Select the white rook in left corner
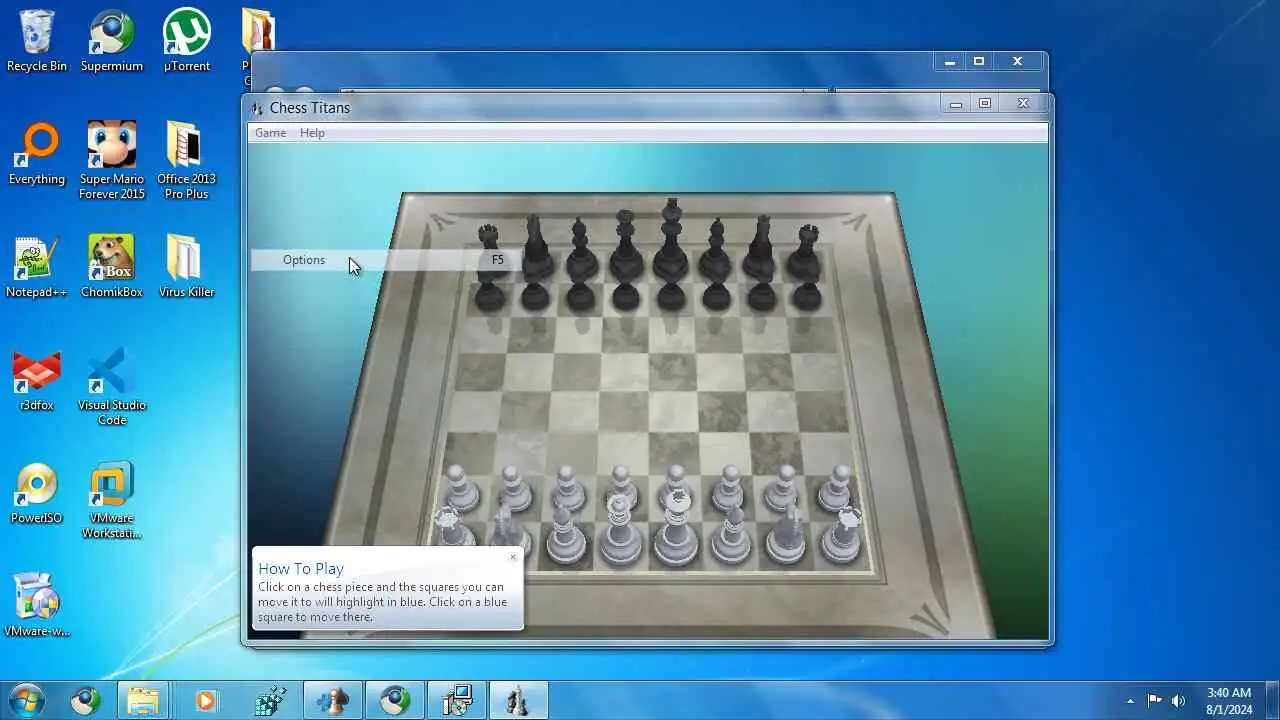1280x720 pixels. coord(452,527)
